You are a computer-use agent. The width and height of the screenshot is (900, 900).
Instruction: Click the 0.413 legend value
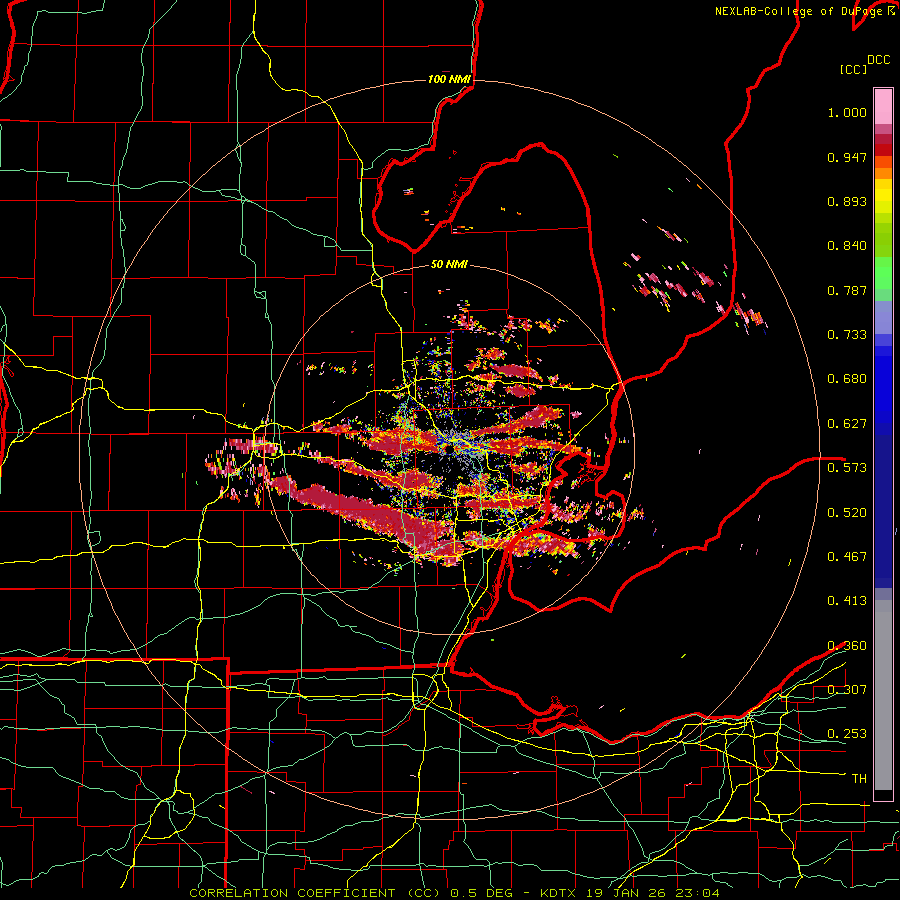point(847,601)
